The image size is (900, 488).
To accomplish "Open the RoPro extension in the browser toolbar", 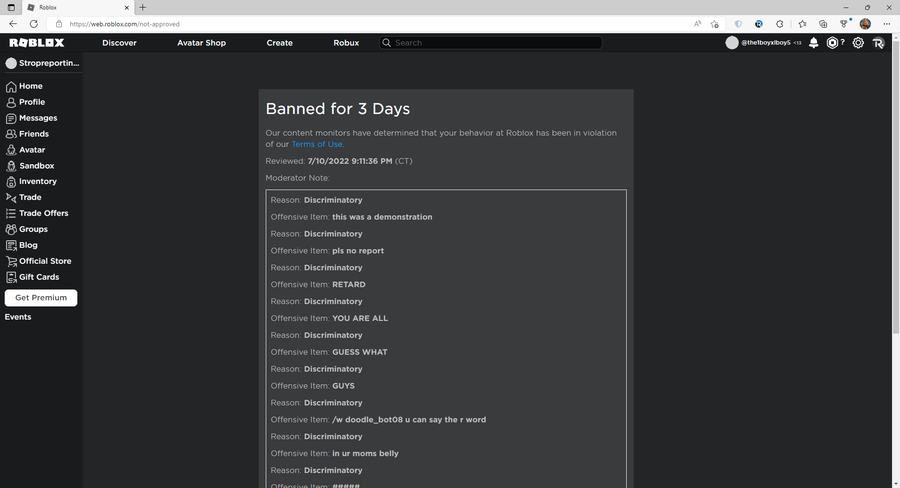I will click(x=759, y=24).
